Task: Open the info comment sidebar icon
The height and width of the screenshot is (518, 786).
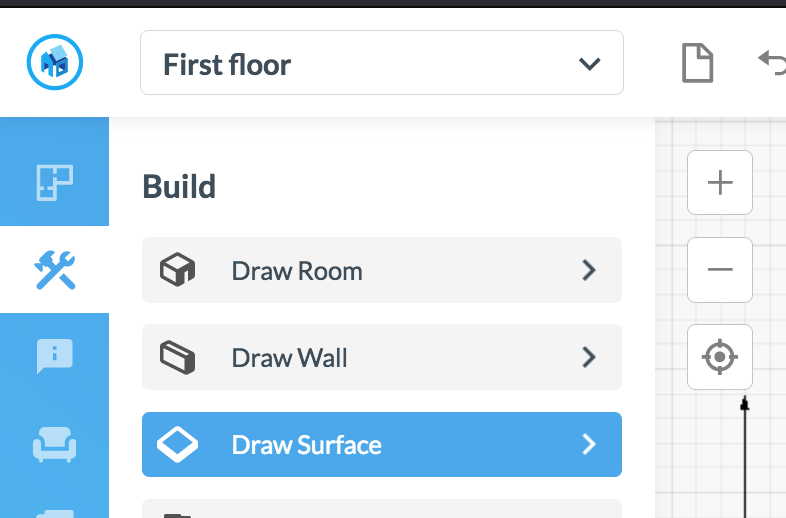Action: [55, 356]
